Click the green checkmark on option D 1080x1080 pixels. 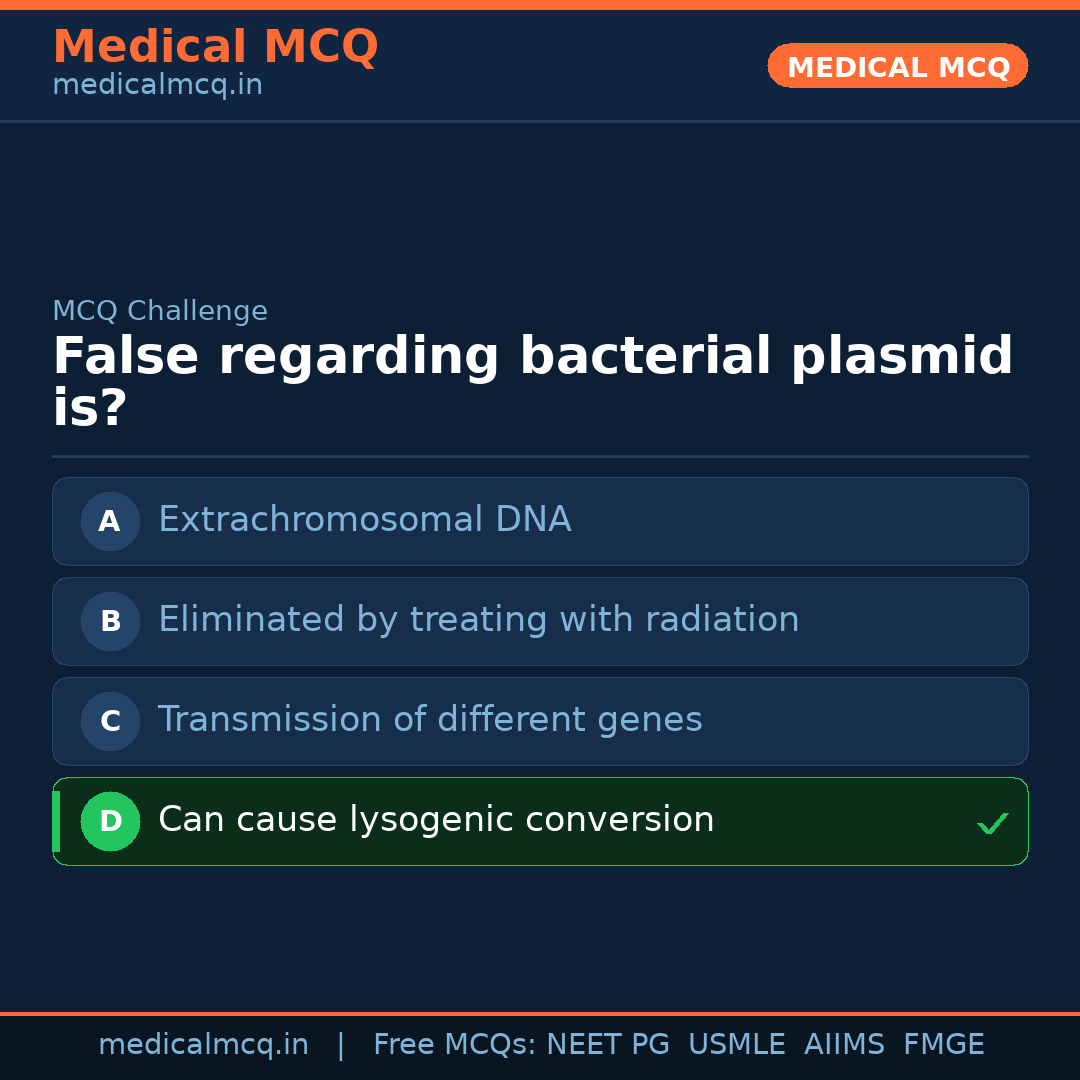(992, 824)
